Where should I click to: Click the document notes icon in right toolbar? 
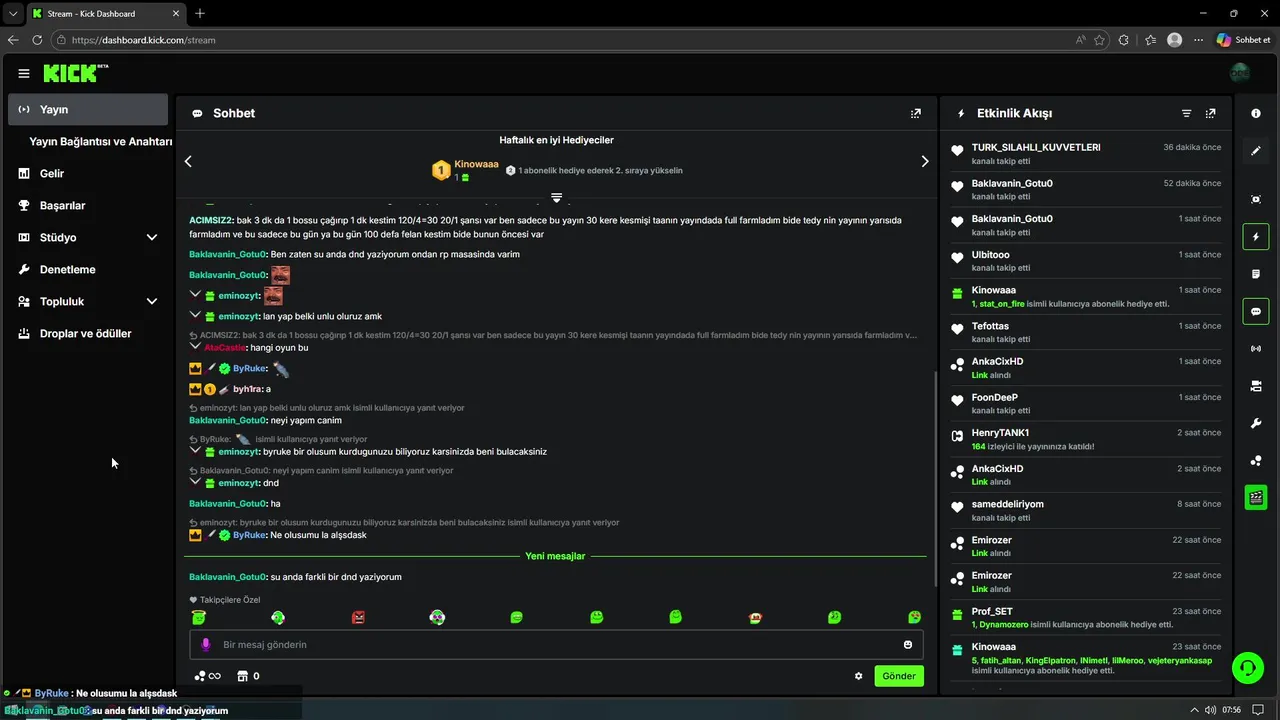pyautogui.click(x=1256, y=274)
